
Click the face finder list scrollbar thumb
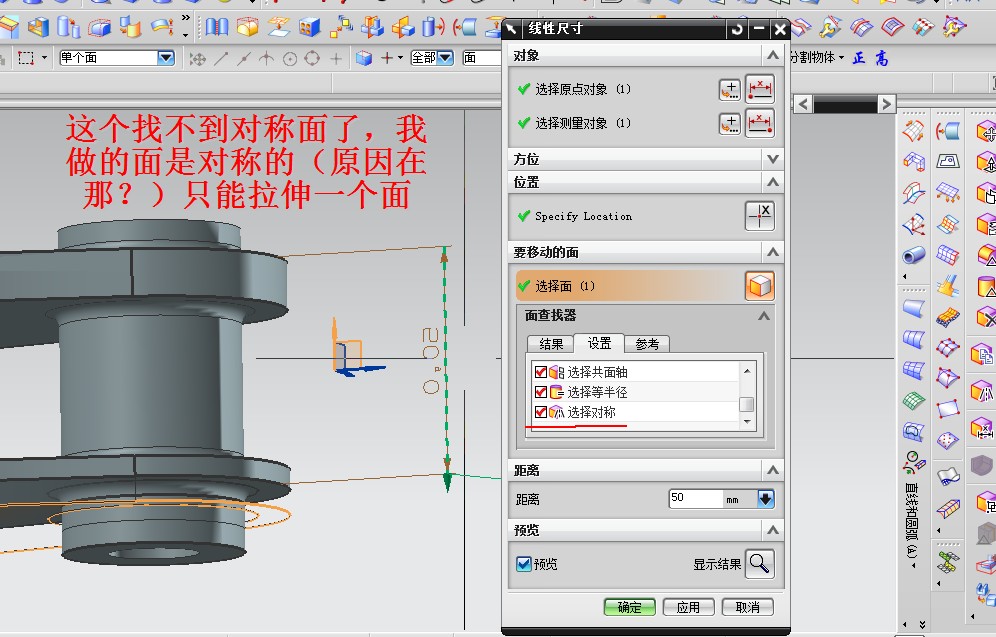click(x=746, y=404)
